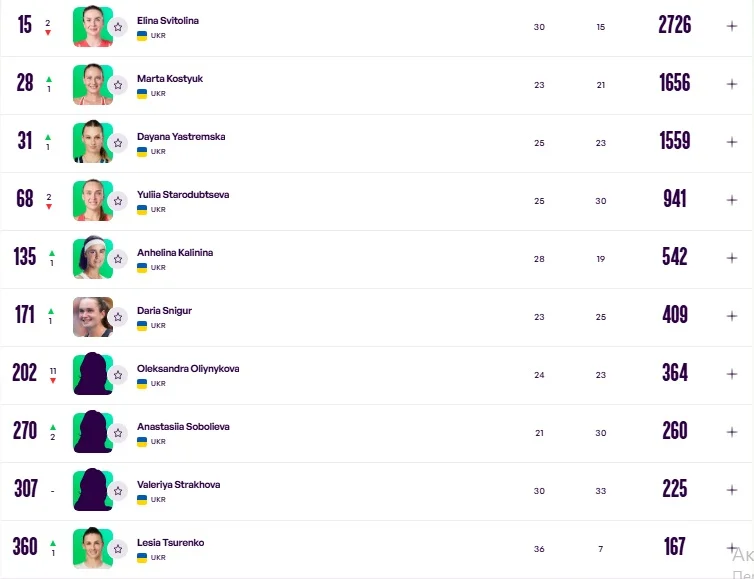Image resolution: width=754 pixels, height=579 pixels.
Task: Favorite Elina Svitolina with the star icon
Action: click(118, 27)
